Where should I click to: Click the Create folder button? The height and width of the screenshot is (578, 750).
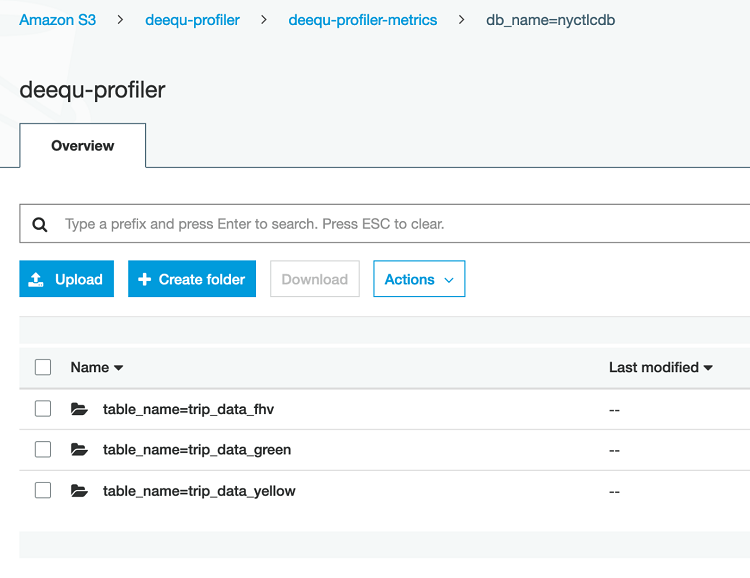point(192,279)
